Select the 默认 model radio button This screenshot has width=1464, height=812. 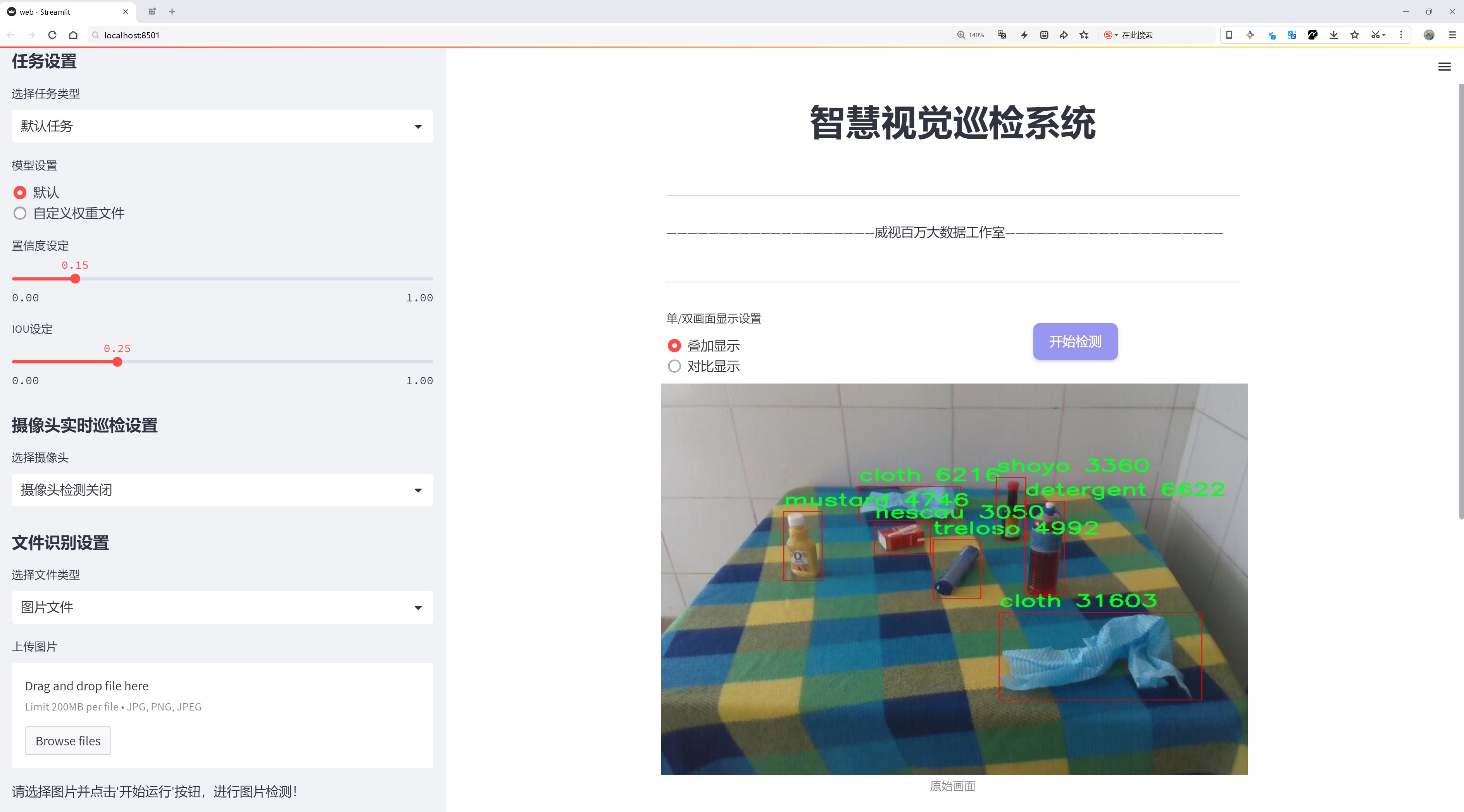click(x=20, y=193)
